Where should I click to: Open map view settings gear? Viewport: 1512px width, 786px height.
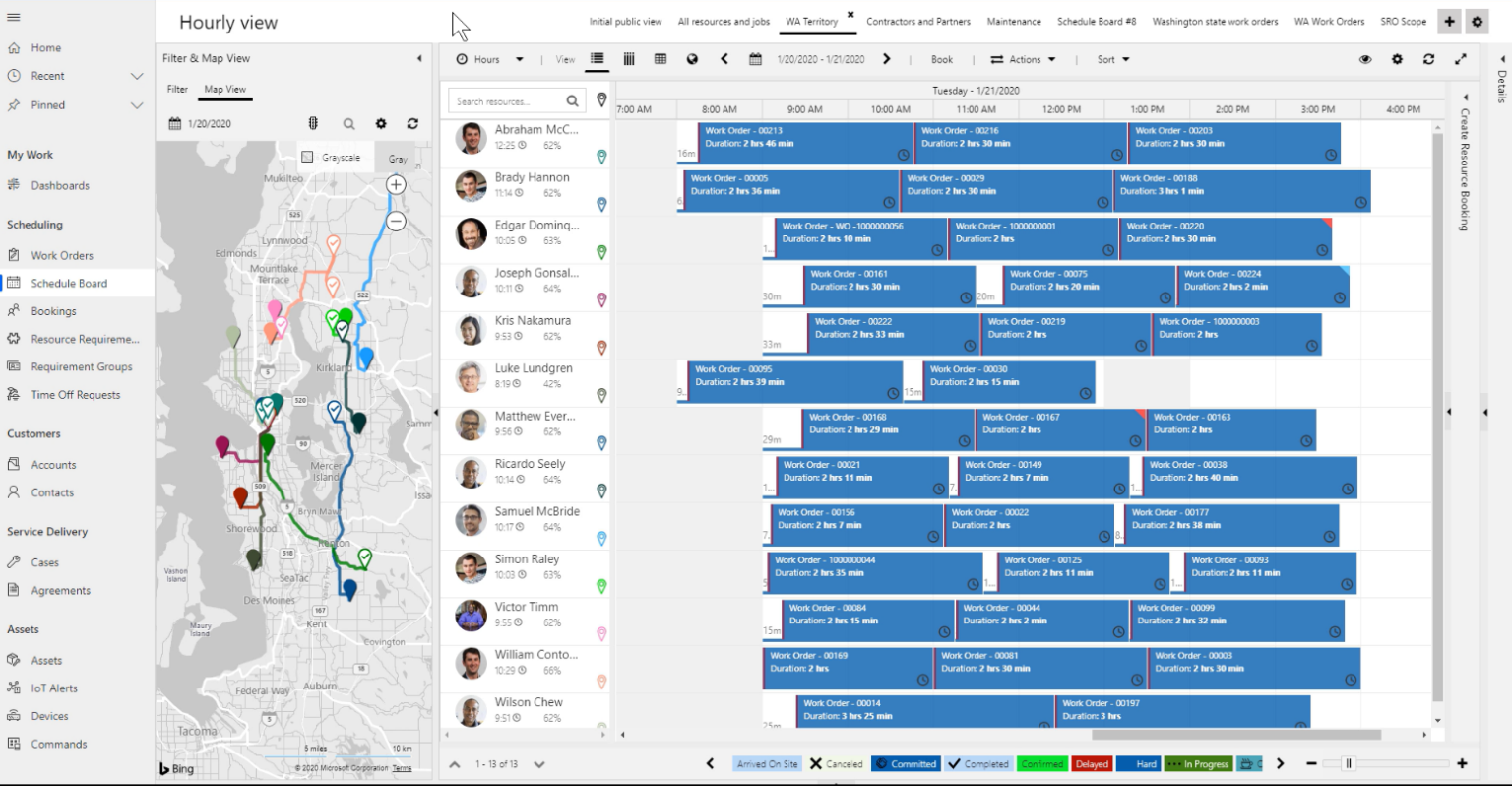381,124
